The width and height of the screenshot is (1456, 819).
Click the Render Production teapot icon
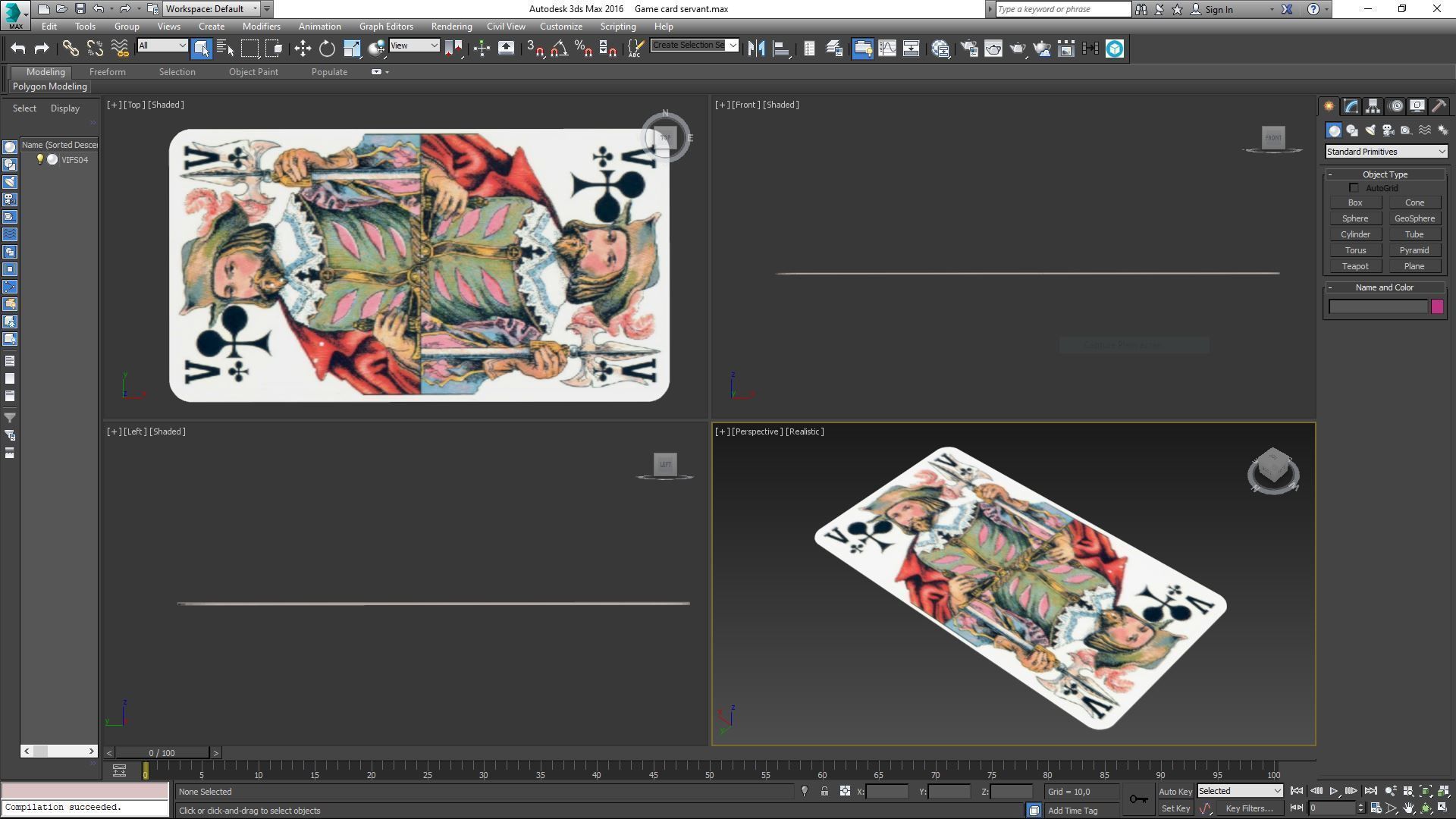coord(1018,49)
